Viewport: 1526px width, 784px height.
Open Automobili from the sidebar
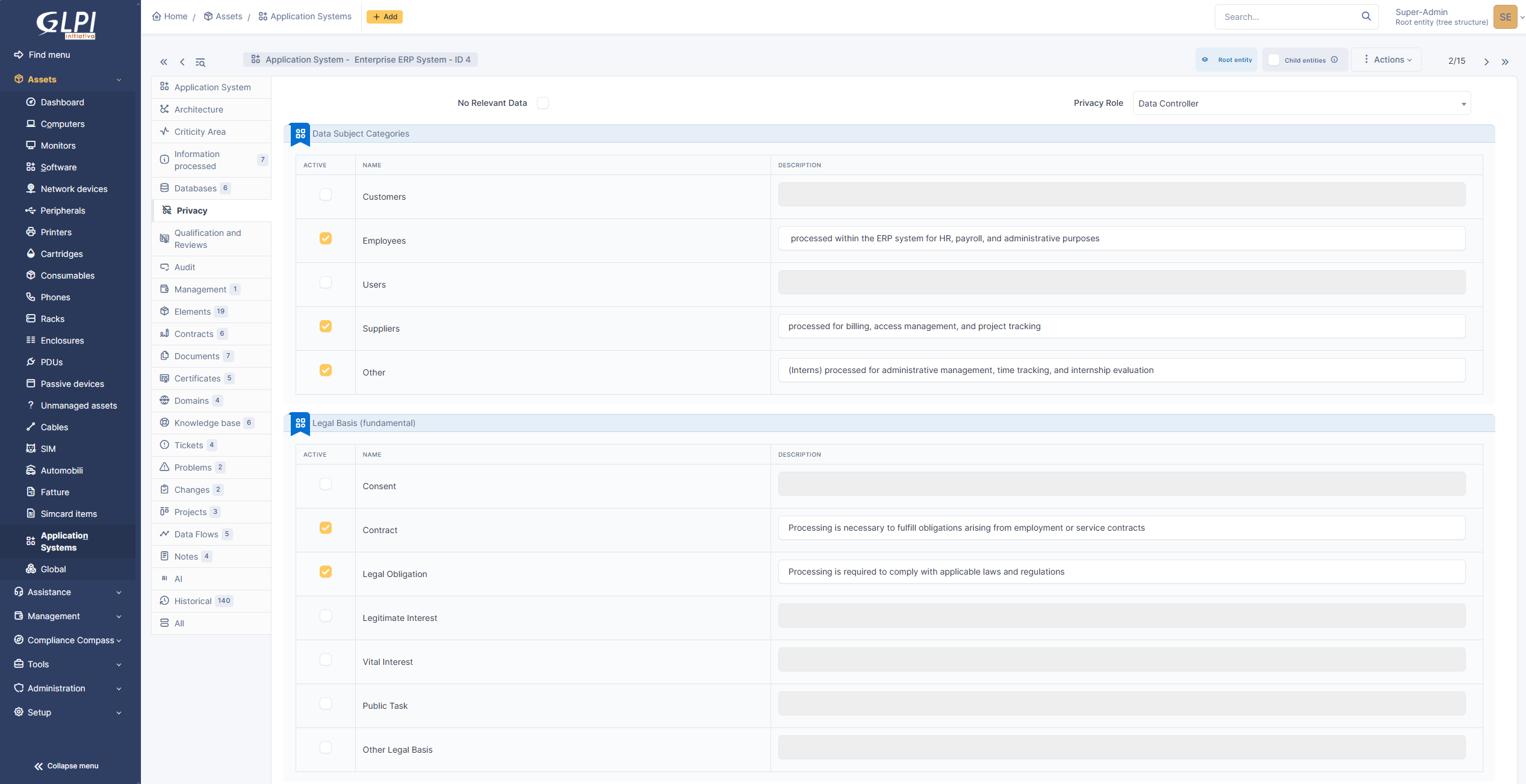pos(61,471)
